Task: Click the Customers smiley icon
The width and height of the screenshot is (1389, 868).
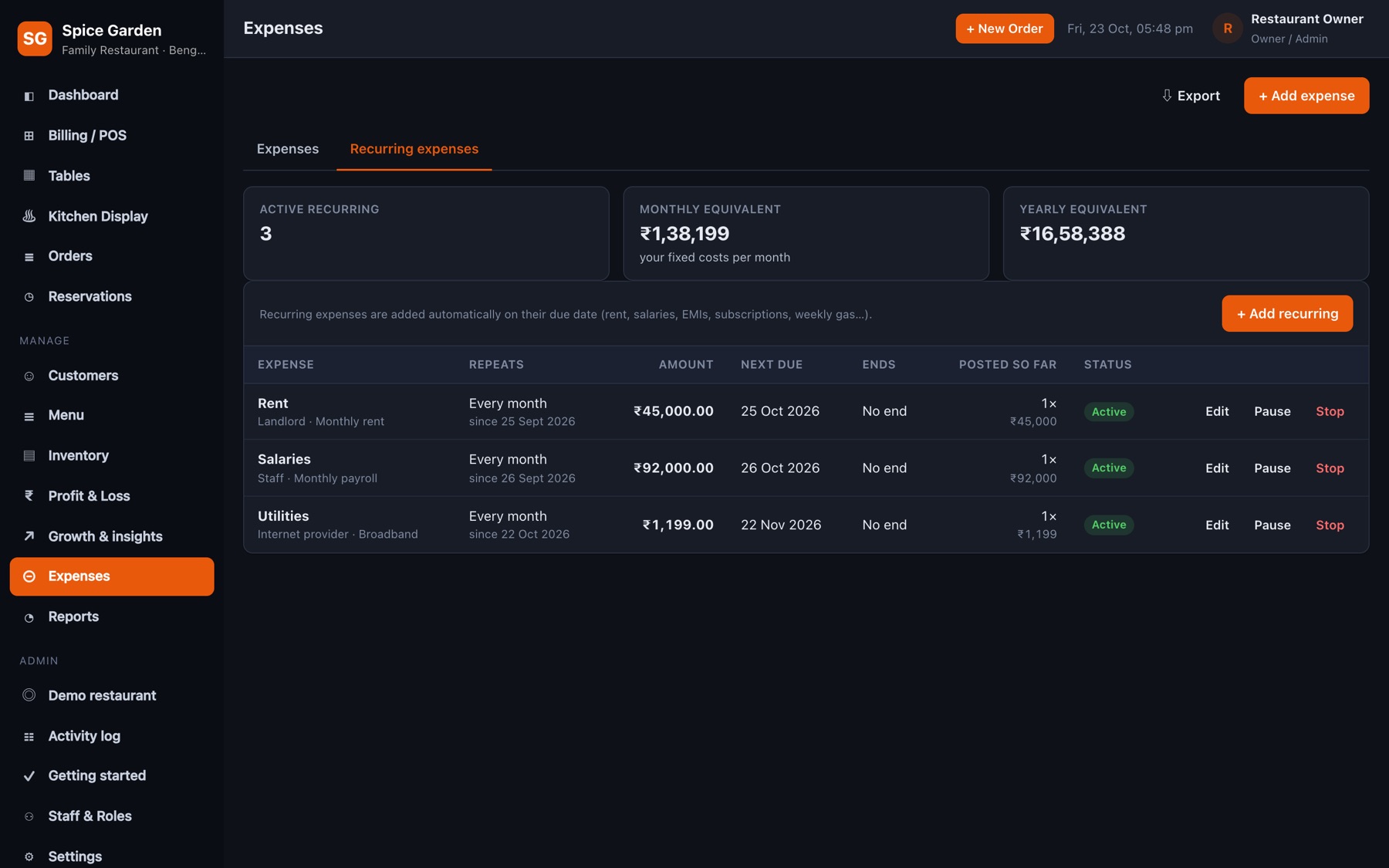Action: [29, 376]
